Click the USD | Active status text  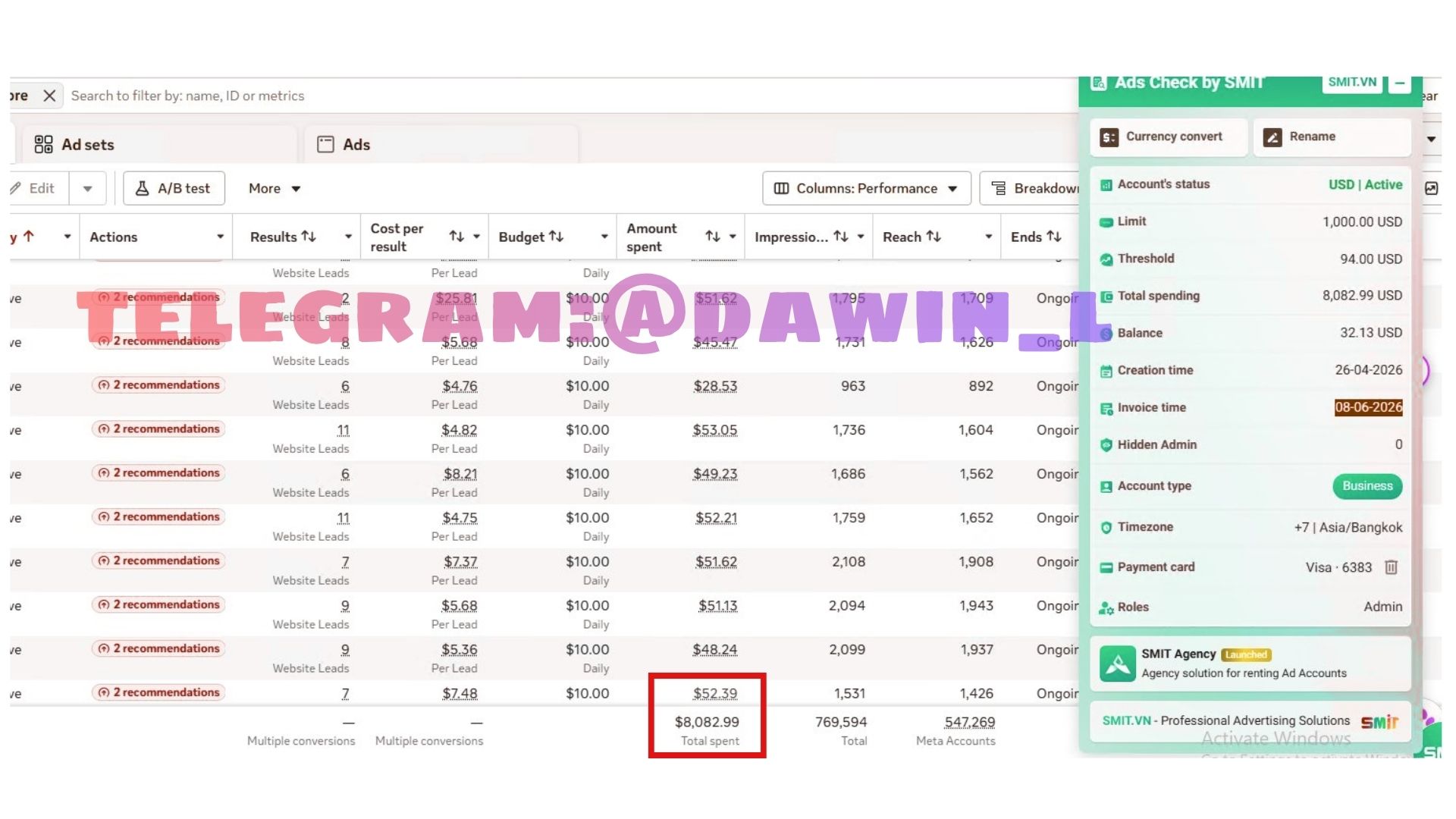1365,184
